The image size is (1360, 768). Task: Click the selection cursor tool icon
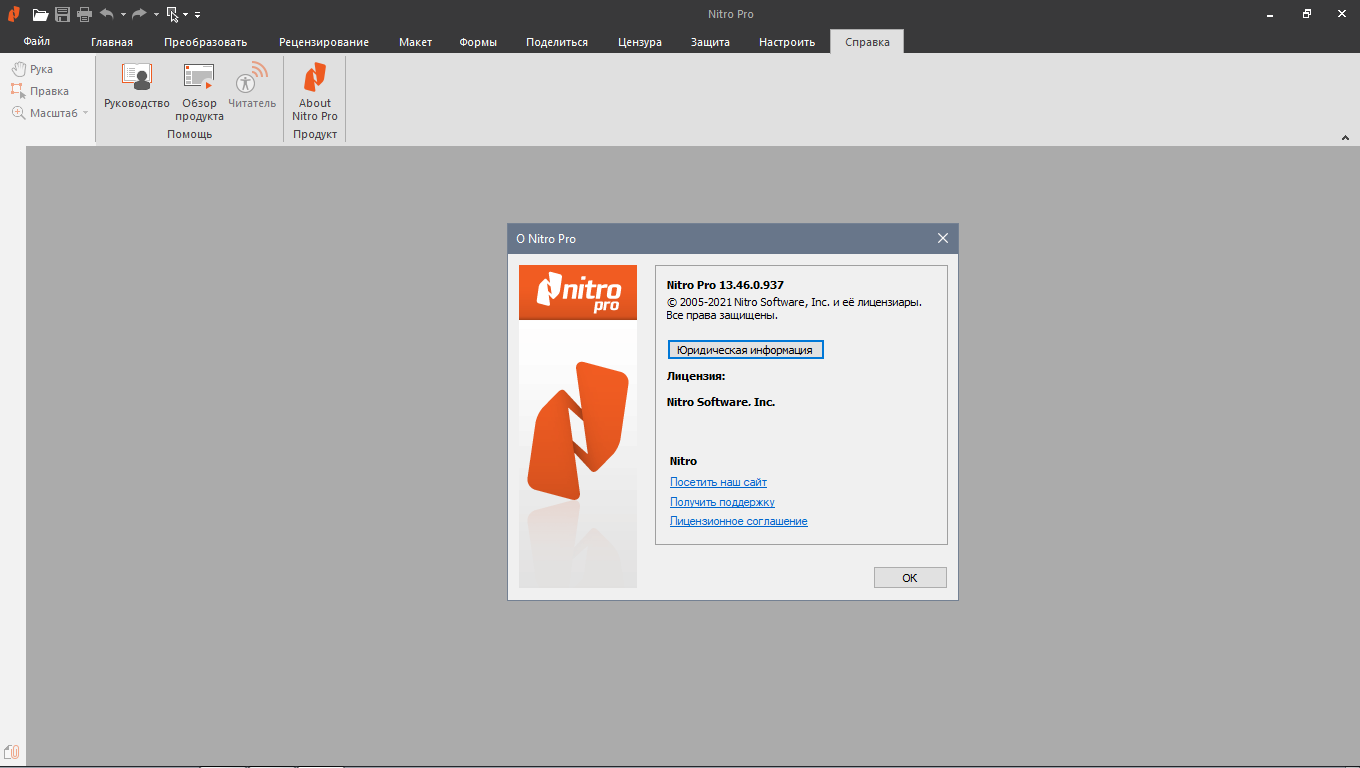click(x=172, y=14)
